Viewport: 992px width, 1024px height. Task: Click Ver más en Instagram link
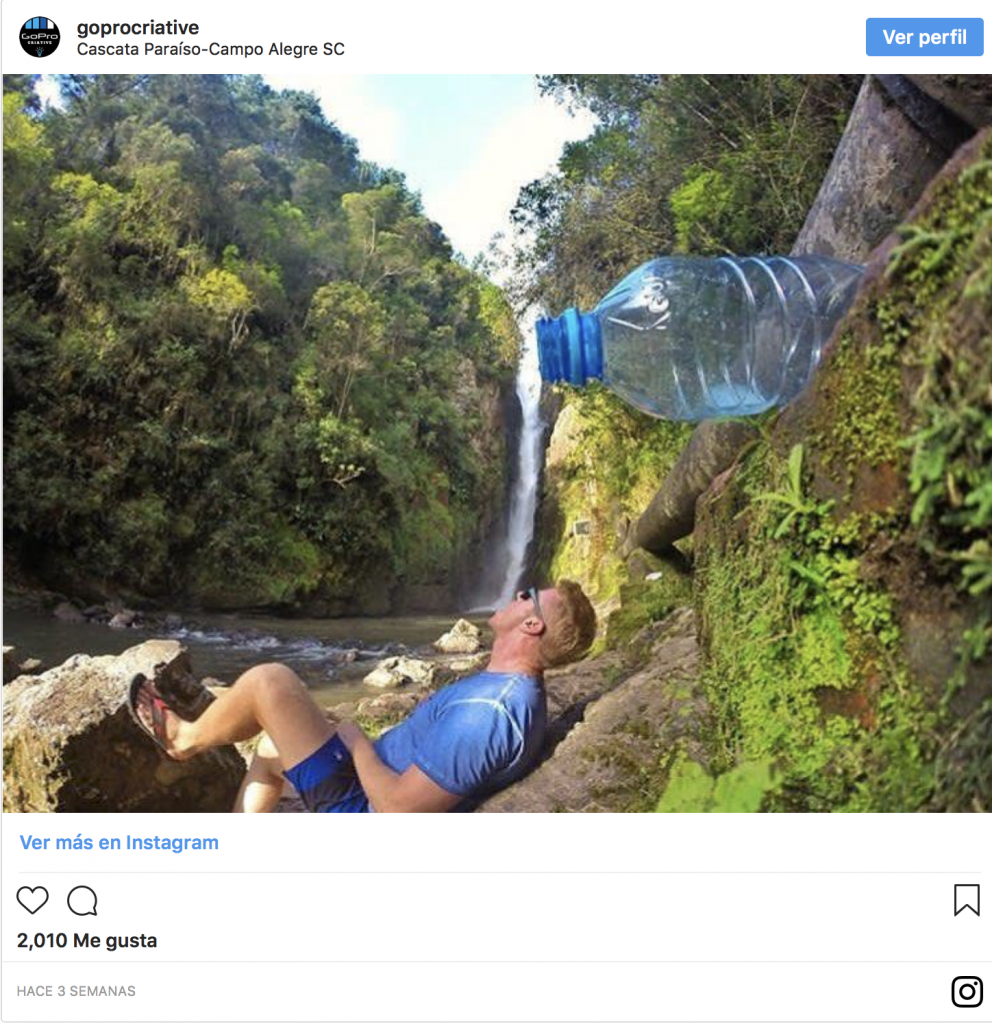119,842
